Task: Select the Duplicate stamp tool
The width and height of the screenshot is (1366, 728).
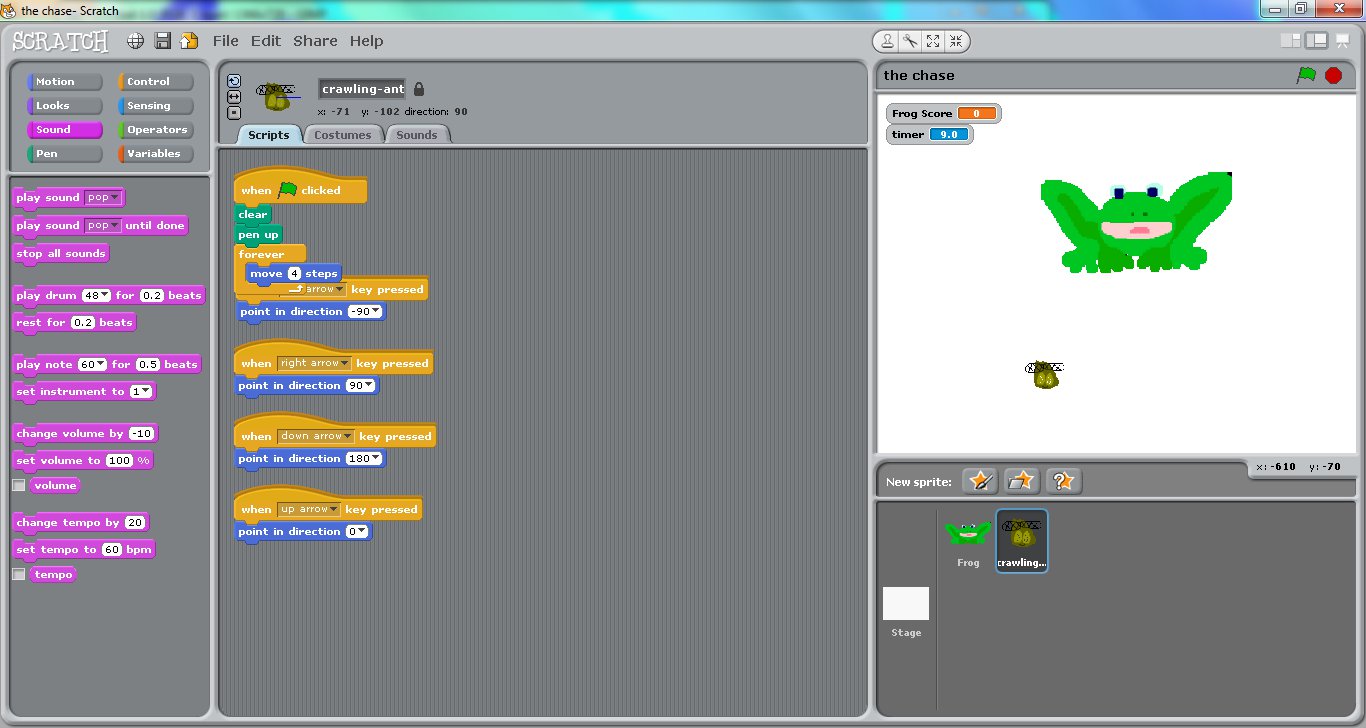Action: pos(887,41)
